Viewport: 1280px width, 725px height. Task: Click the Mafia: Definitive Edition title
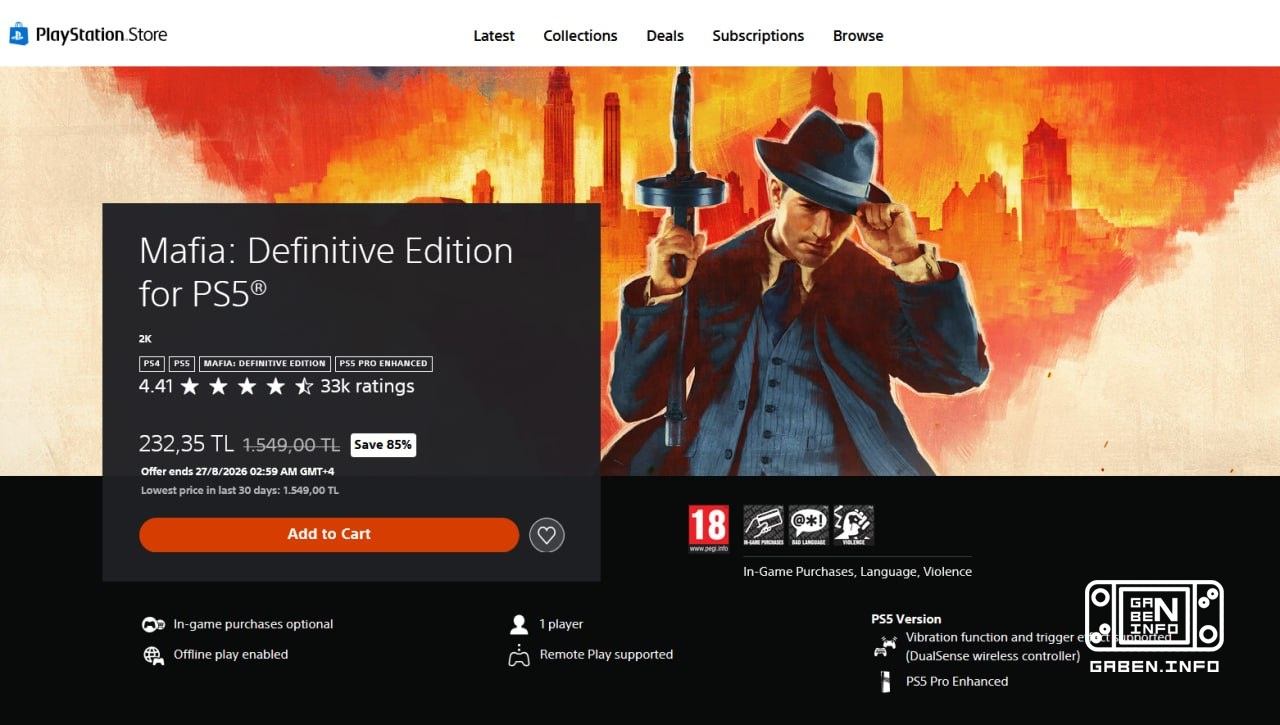[x=326, y=271]
